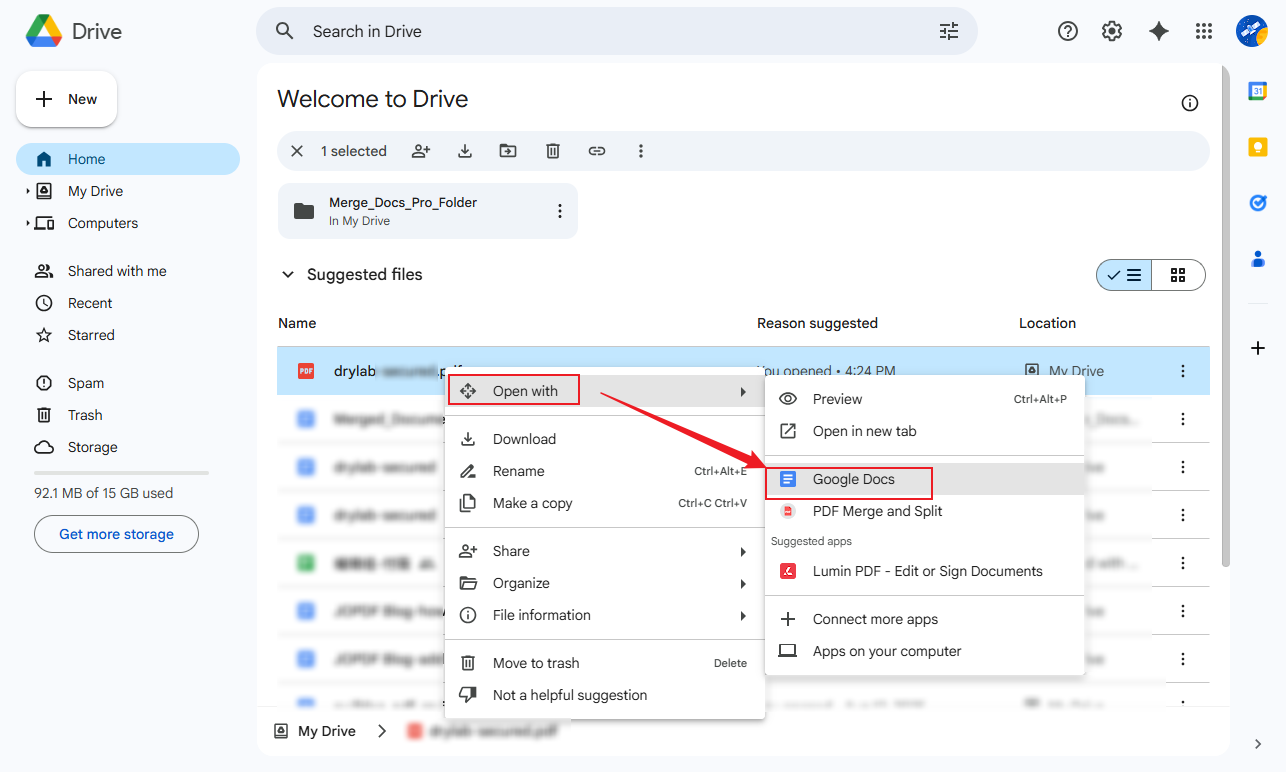Expand Computers tree arrow

pyautogui.click(x=28, y=223)
